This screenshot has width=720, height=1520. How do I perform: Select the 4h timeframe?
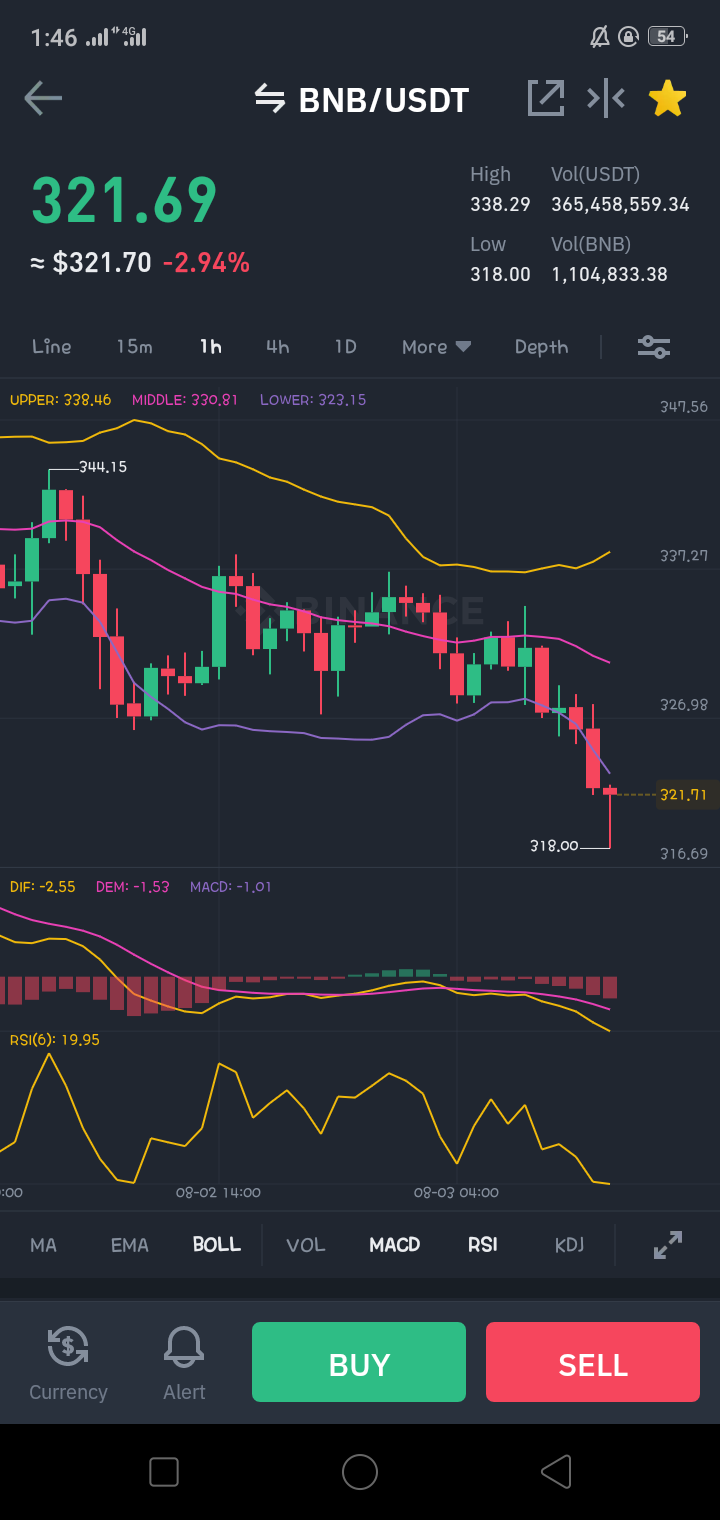[x=277, y=347]
